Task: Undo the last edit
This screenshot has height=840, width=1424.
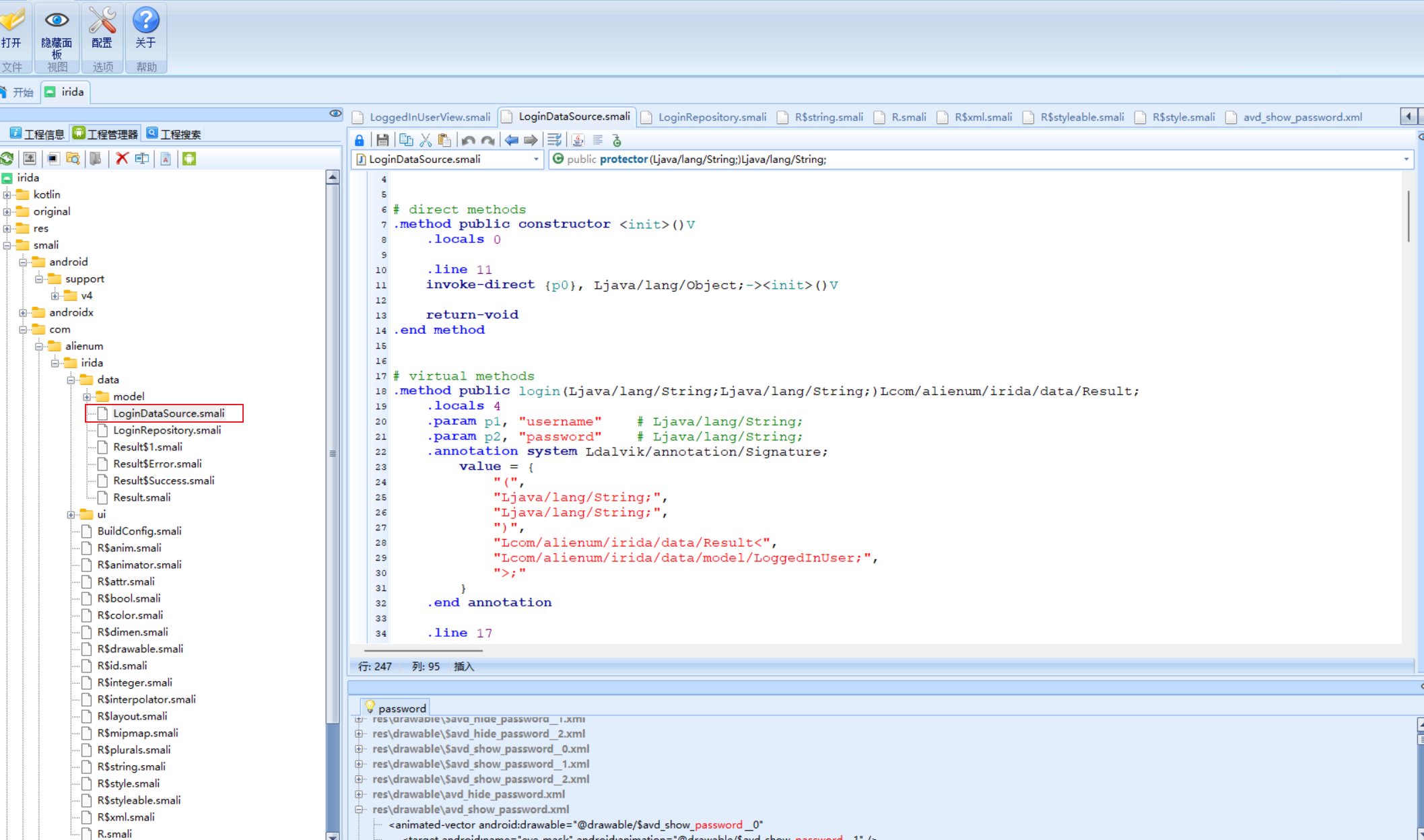Action: point(469,140)
